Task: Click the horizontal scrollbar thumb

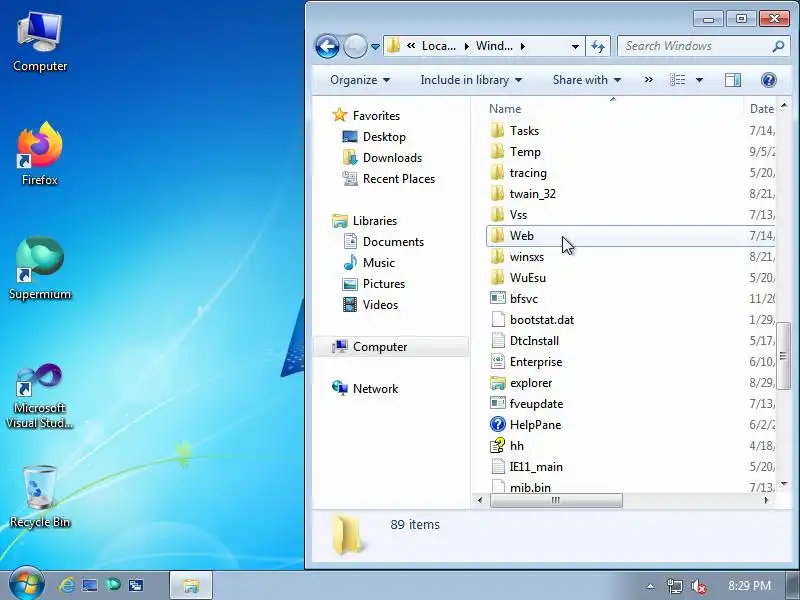Action: coord(556,501)
